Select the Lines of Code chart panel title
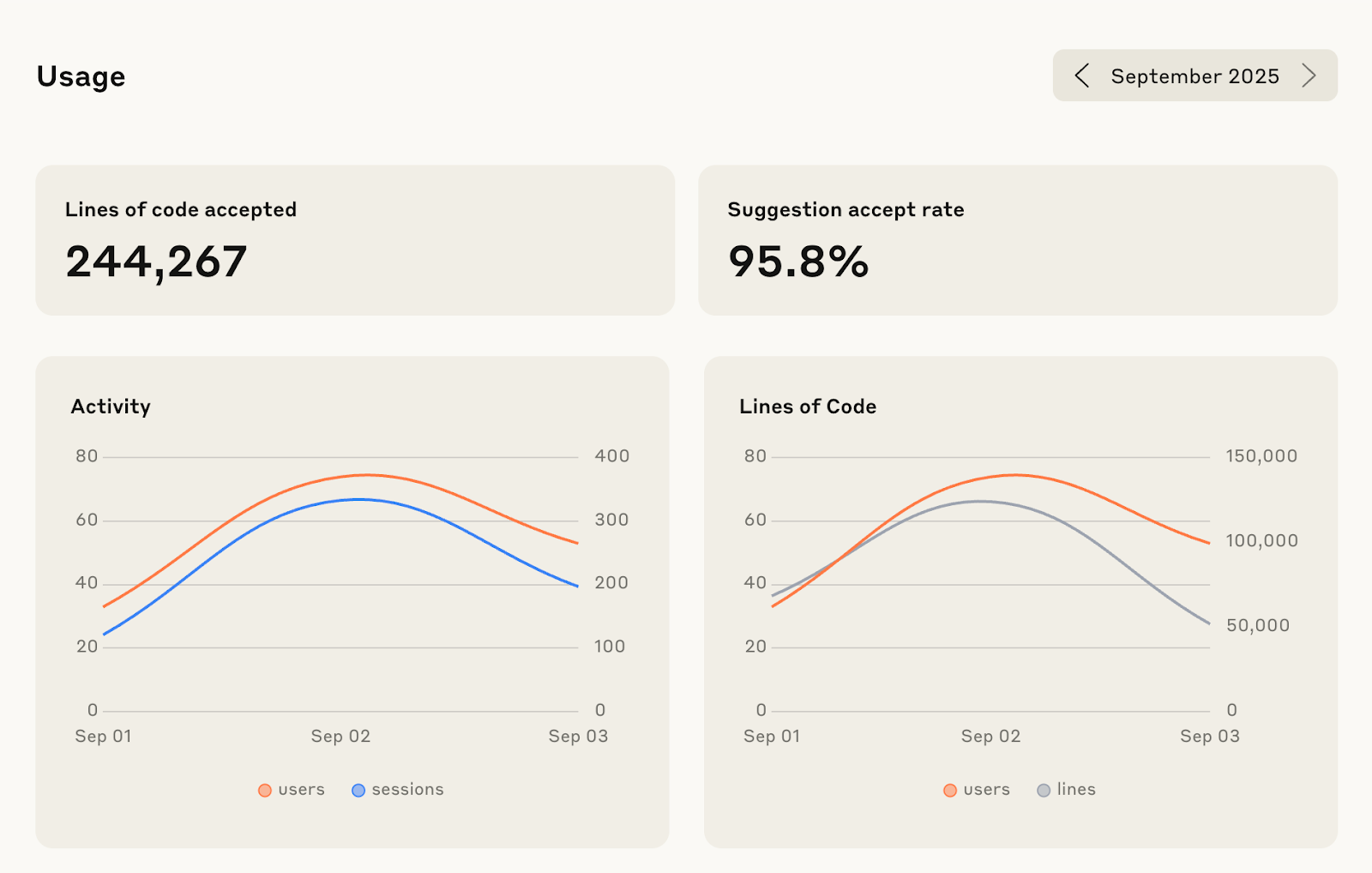1372x873 pixels. click(807, 406)
